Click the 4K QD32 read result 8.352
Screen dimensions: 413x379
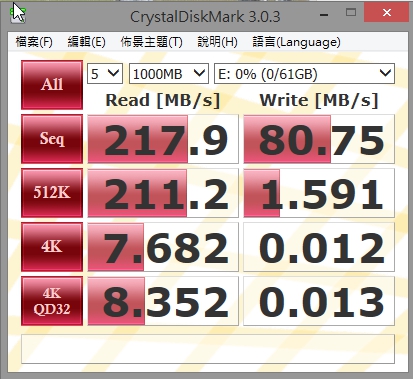coord(163,301)
